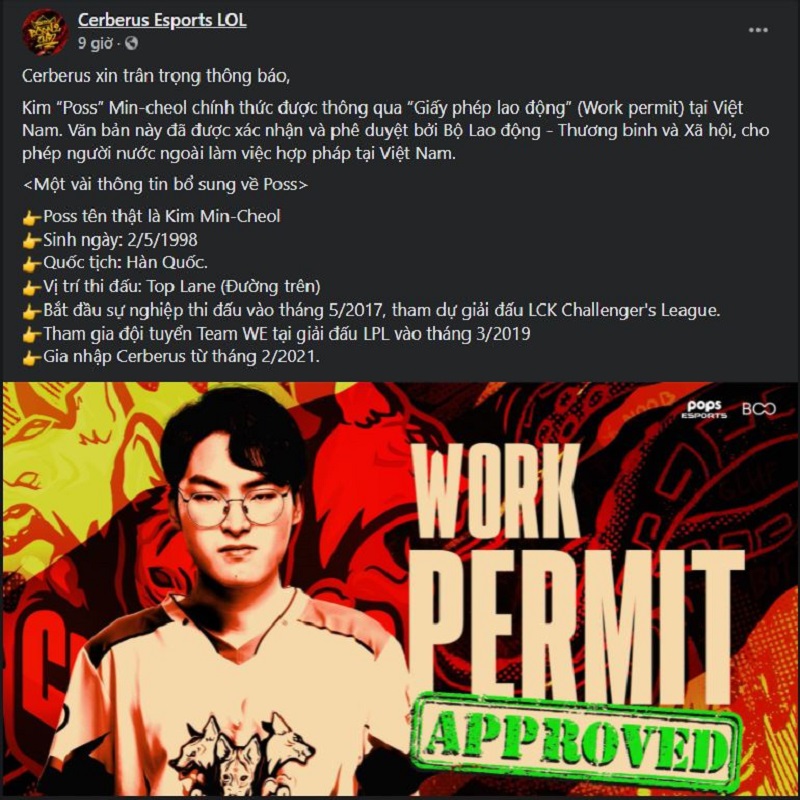The image size is (800, 800).
Task: Click pointing-hand emoji beside 'Sinh ngày'
Action: point(32,241)
